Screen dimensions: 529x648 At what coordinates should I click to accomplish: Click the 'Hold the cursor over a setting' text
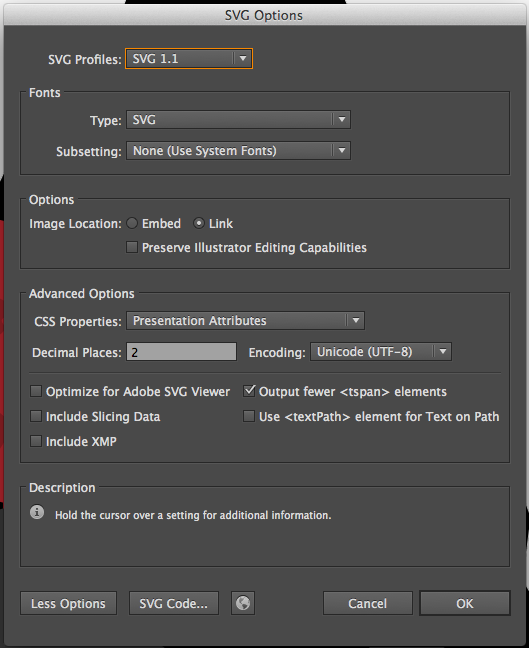[x=193, y=515]
